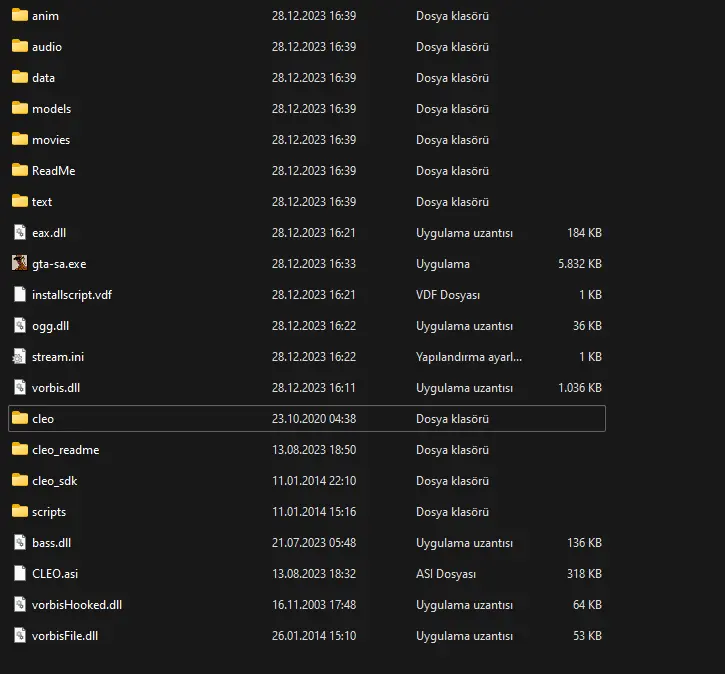725x674 pixels.
Task: Select the anim folder name
Action: pos(45,16)
